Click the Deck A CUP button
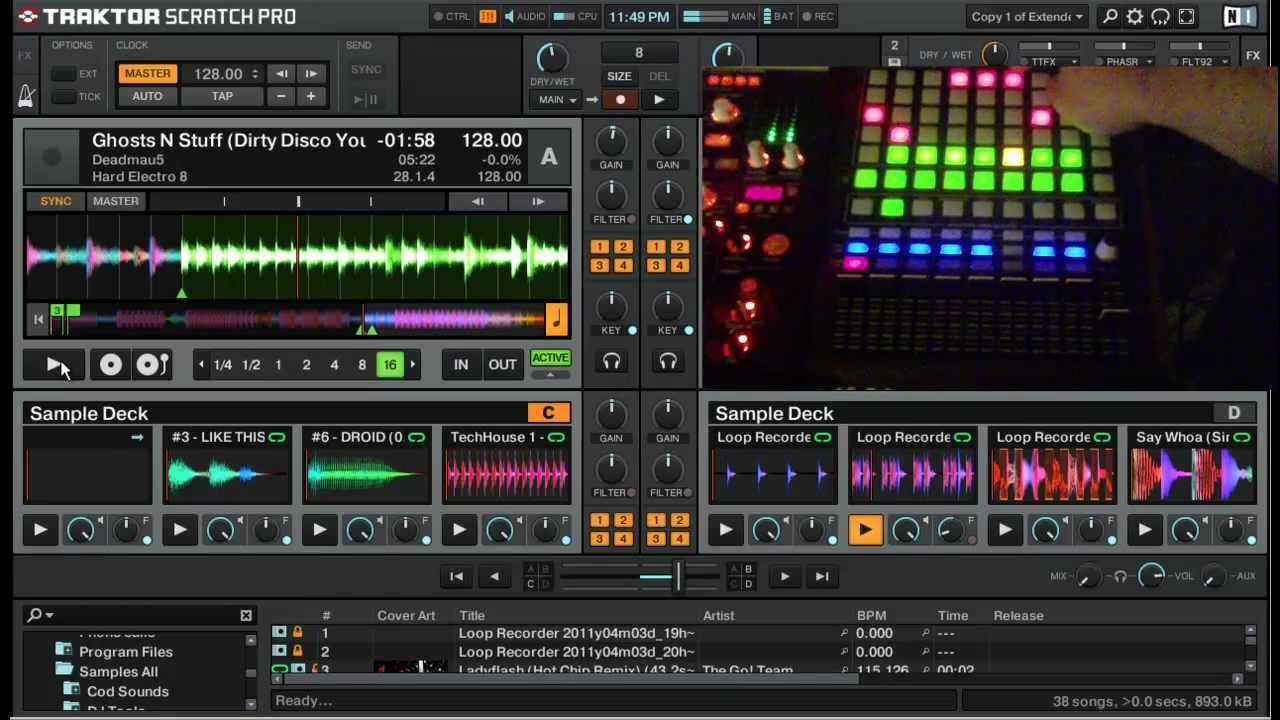Screen dimensions: 1280x720 [x=152, y=365]
